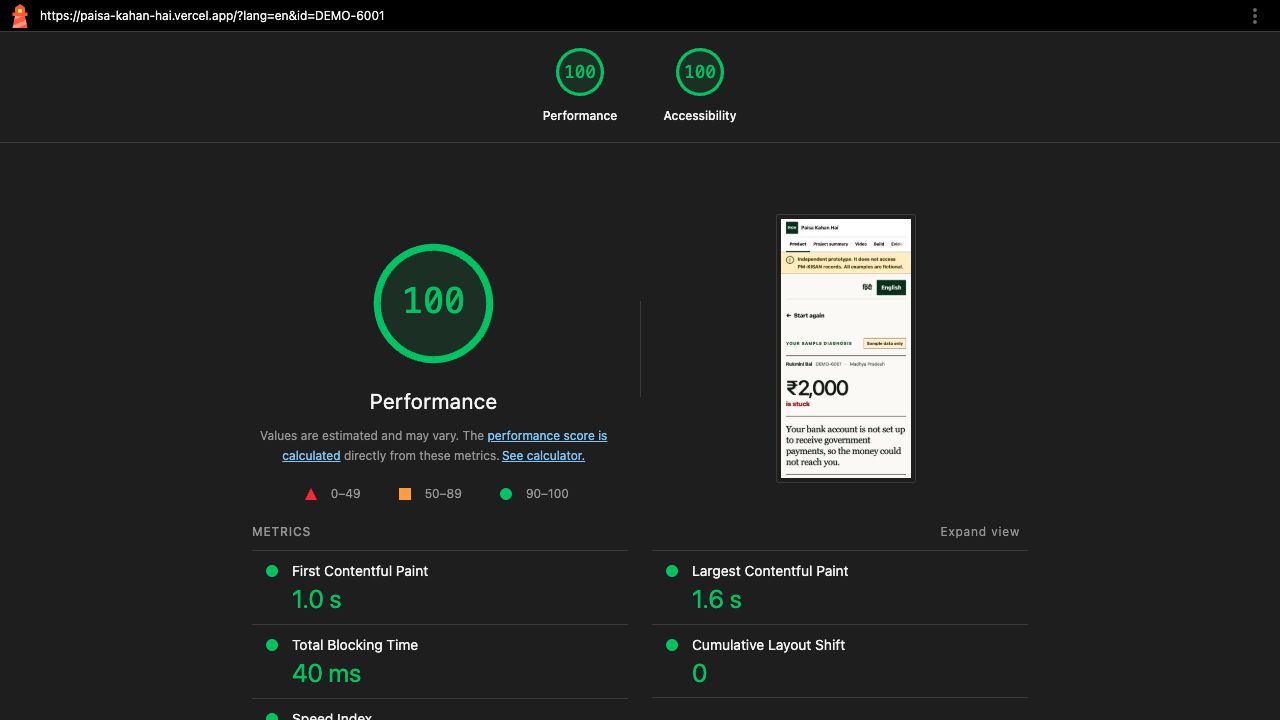Click the green dot beside Cumulative Layout Shift
The width and height of the screenshot is (1280, 720).
tap(671, 645)
